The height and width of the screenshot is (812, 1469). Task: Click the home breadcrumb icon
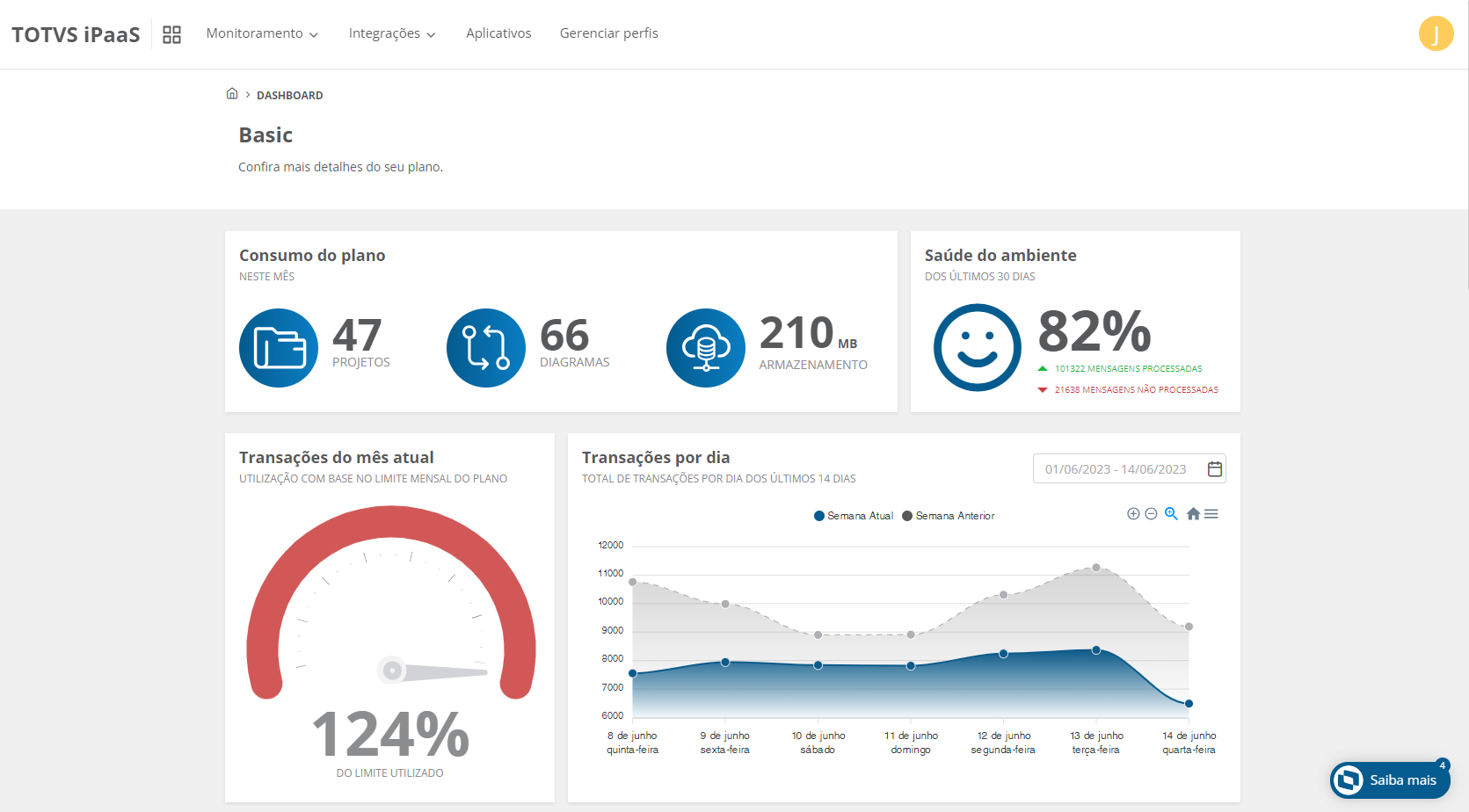point(232,94)
